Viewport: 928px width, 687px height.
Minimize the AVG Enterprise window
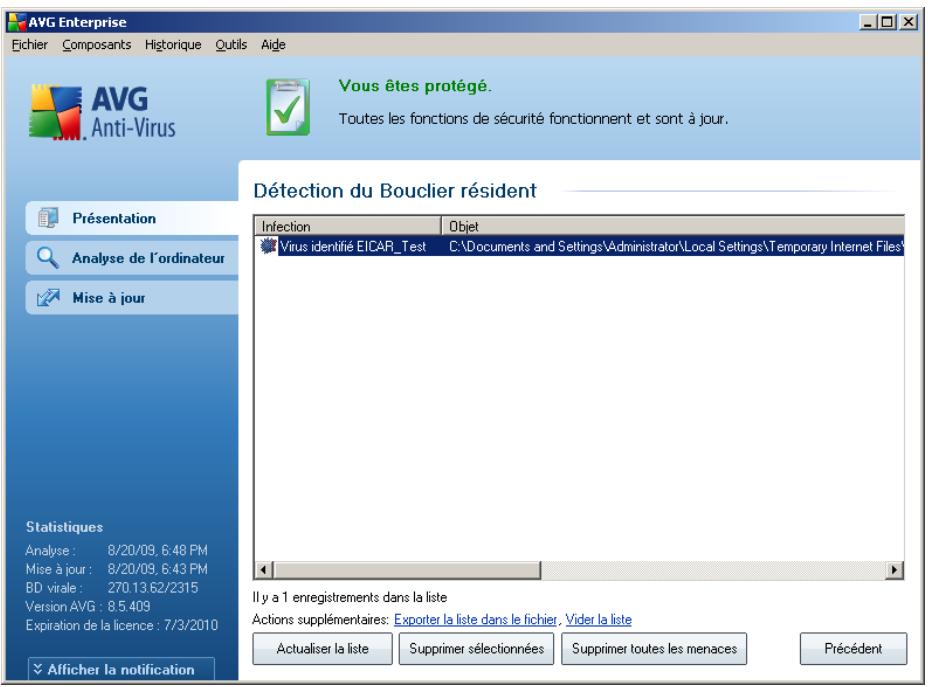pyautogui.click(x=868, y=22)
